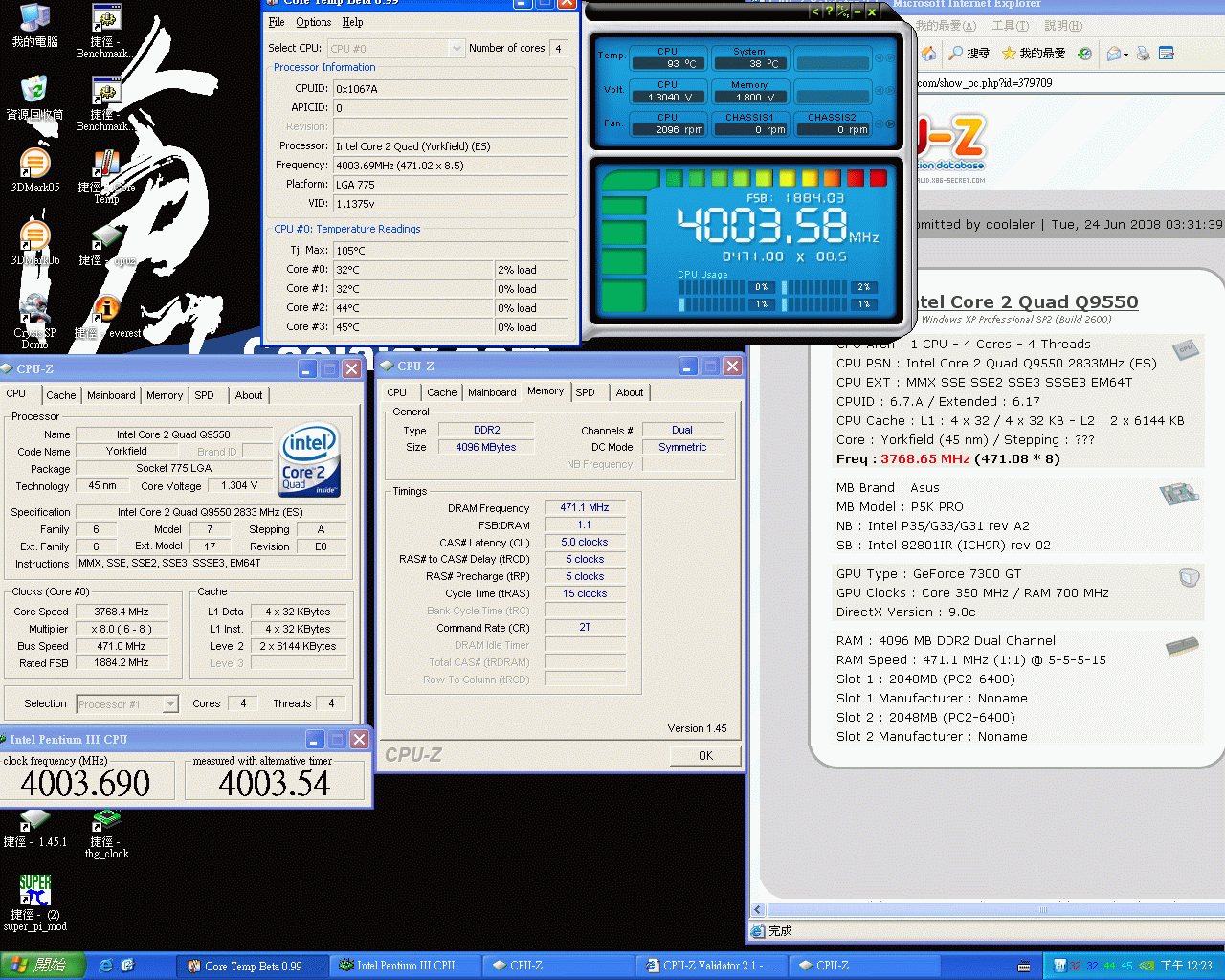Screen dimensions: 1225x980
Task: Open 我的最愛 favorites star in IE toolbar
Action: 1033,54
